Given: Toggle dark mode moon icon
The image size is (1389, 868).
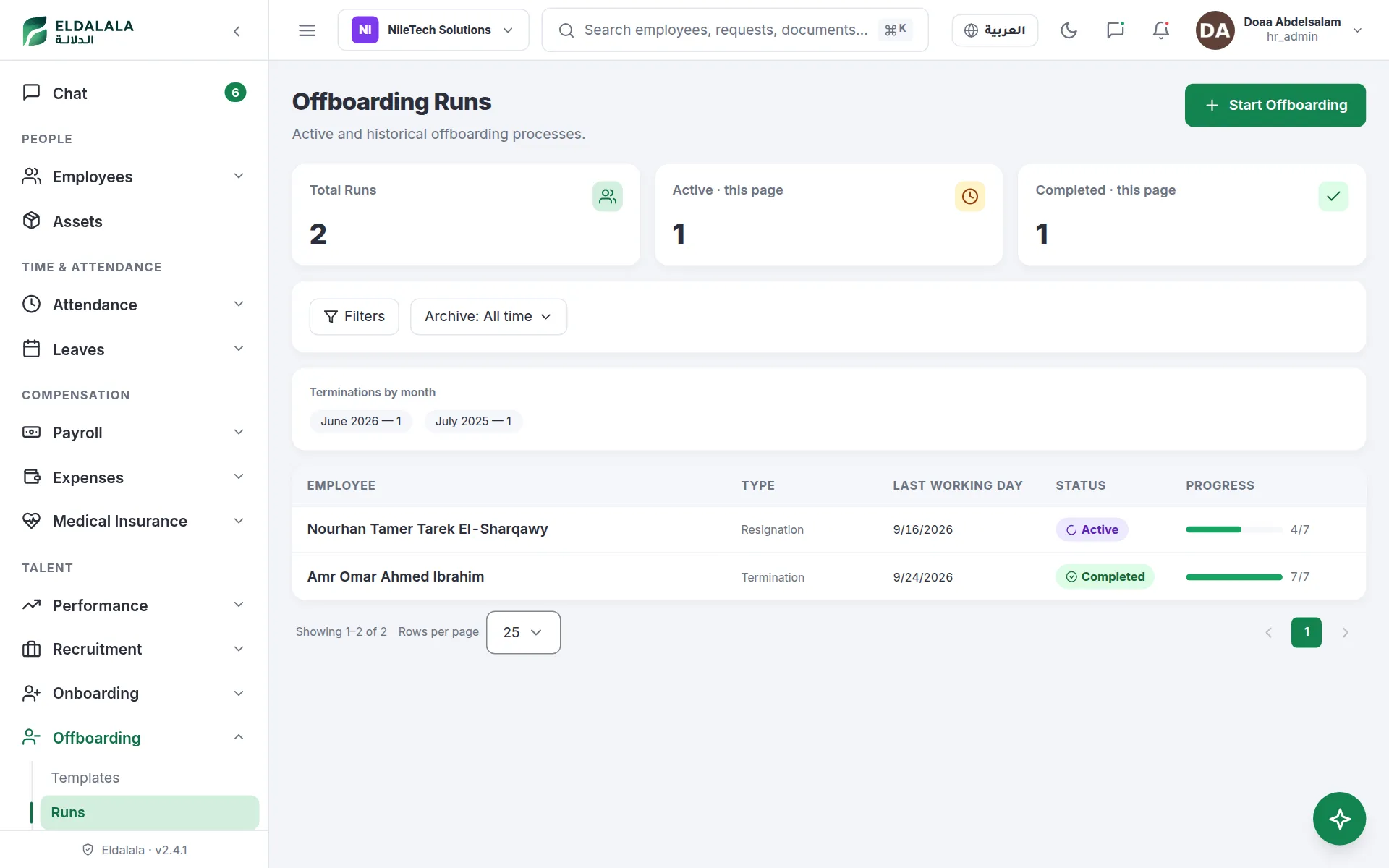Looking at the screenshot, I should click(x=1069, y=30).
